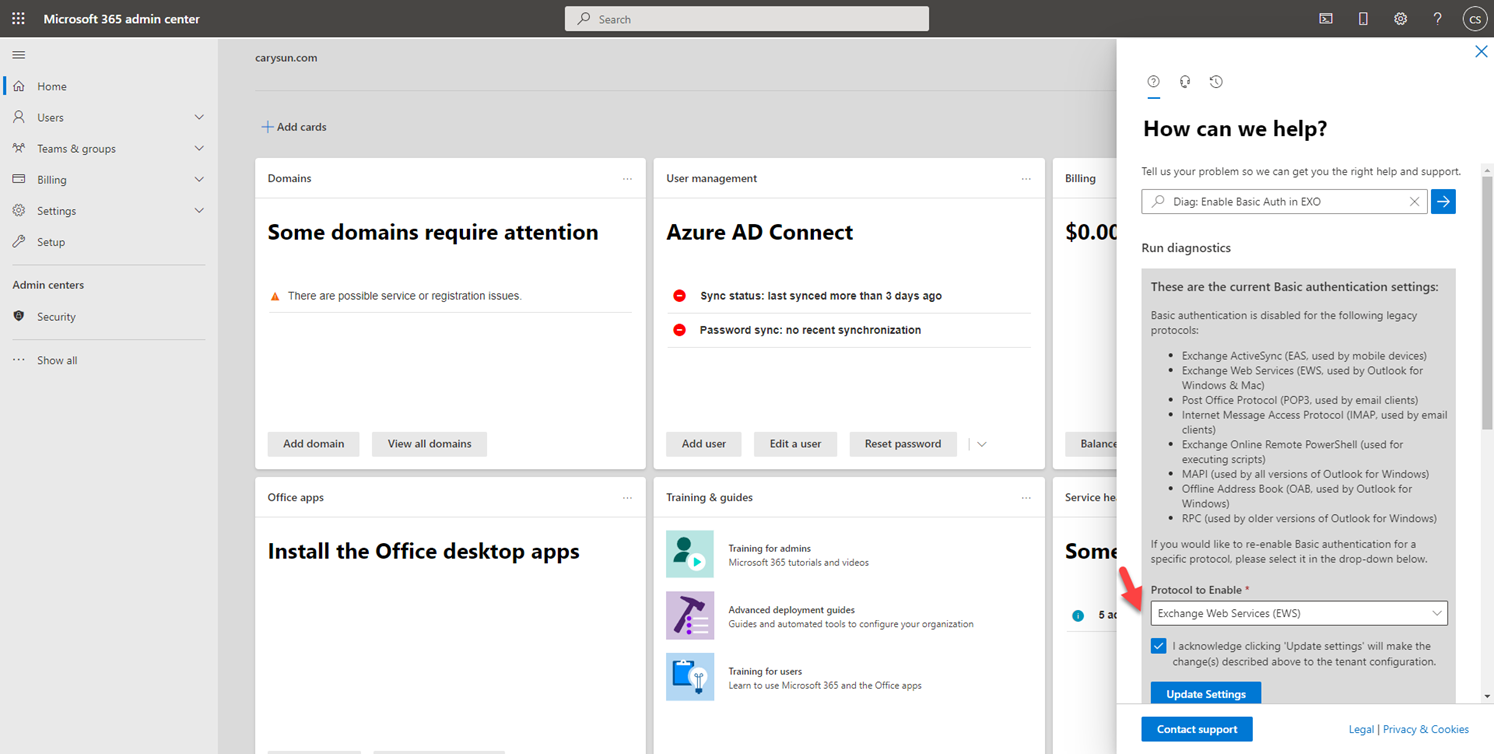Click the Update Settings button
Image resolution: width=1494 pixels, height=754 pixels.
(x=1205, y=694)
